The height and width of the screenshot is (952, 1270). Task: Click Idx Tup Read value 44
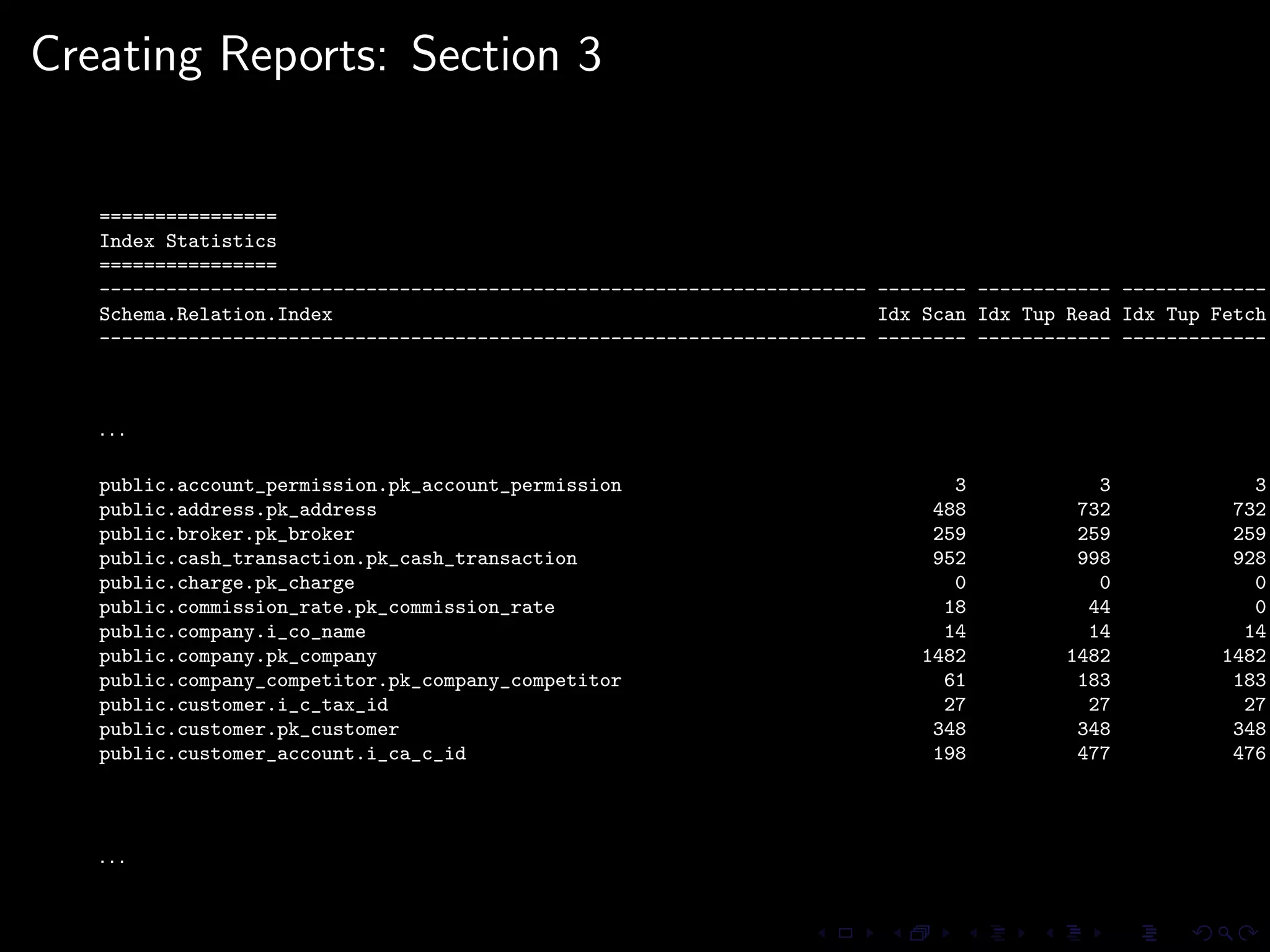pos(1099,607)
